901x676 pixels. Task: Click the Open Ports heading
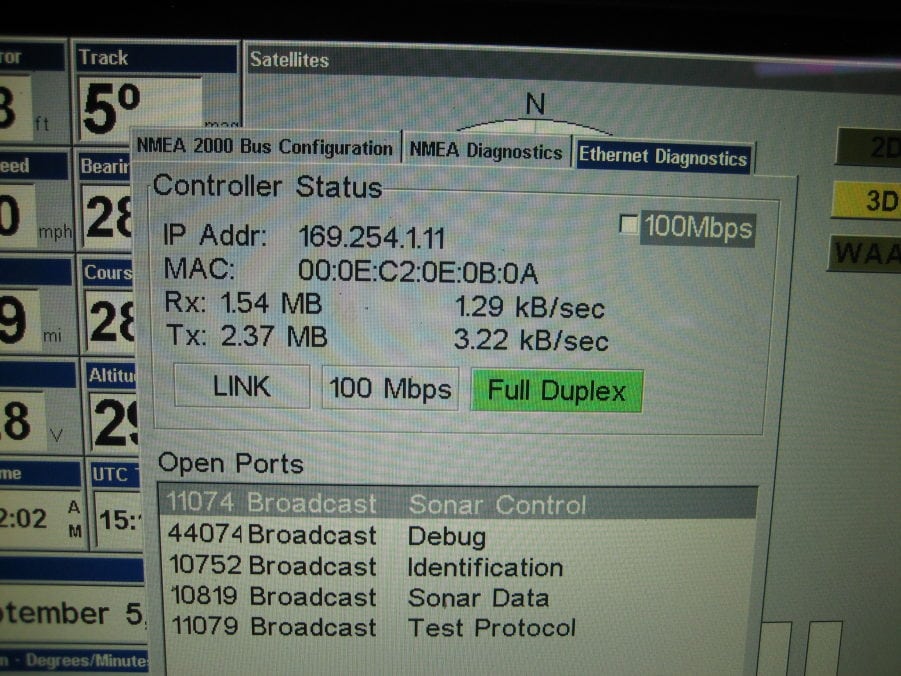point(230,463)
